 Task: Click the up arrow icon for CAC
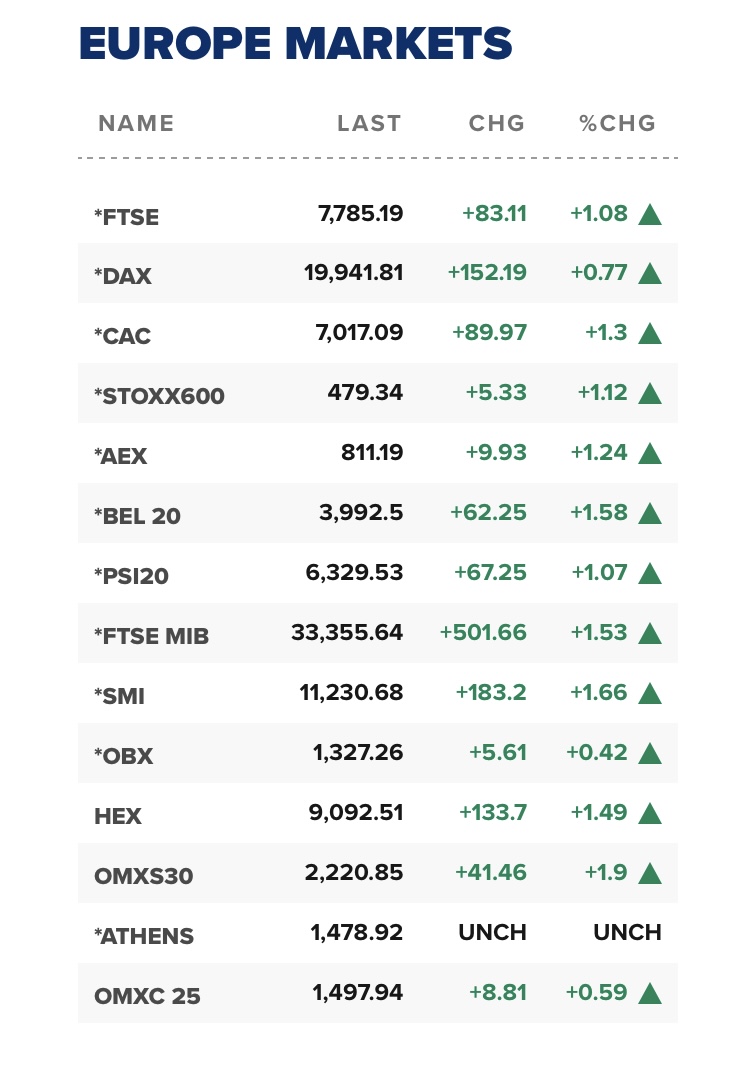pos(650,333)
